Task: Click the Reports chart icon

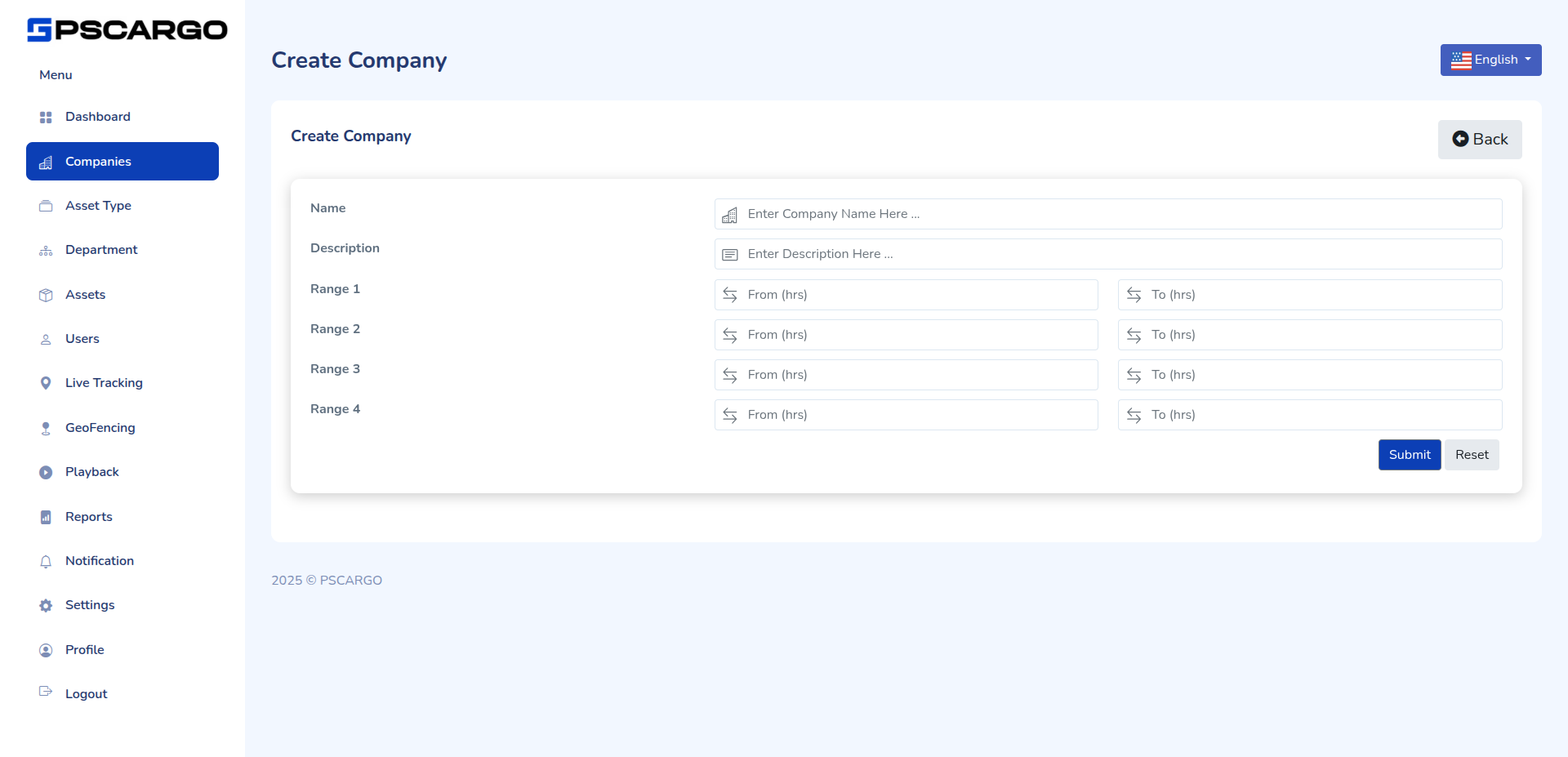Action: [x=46, y=516]
